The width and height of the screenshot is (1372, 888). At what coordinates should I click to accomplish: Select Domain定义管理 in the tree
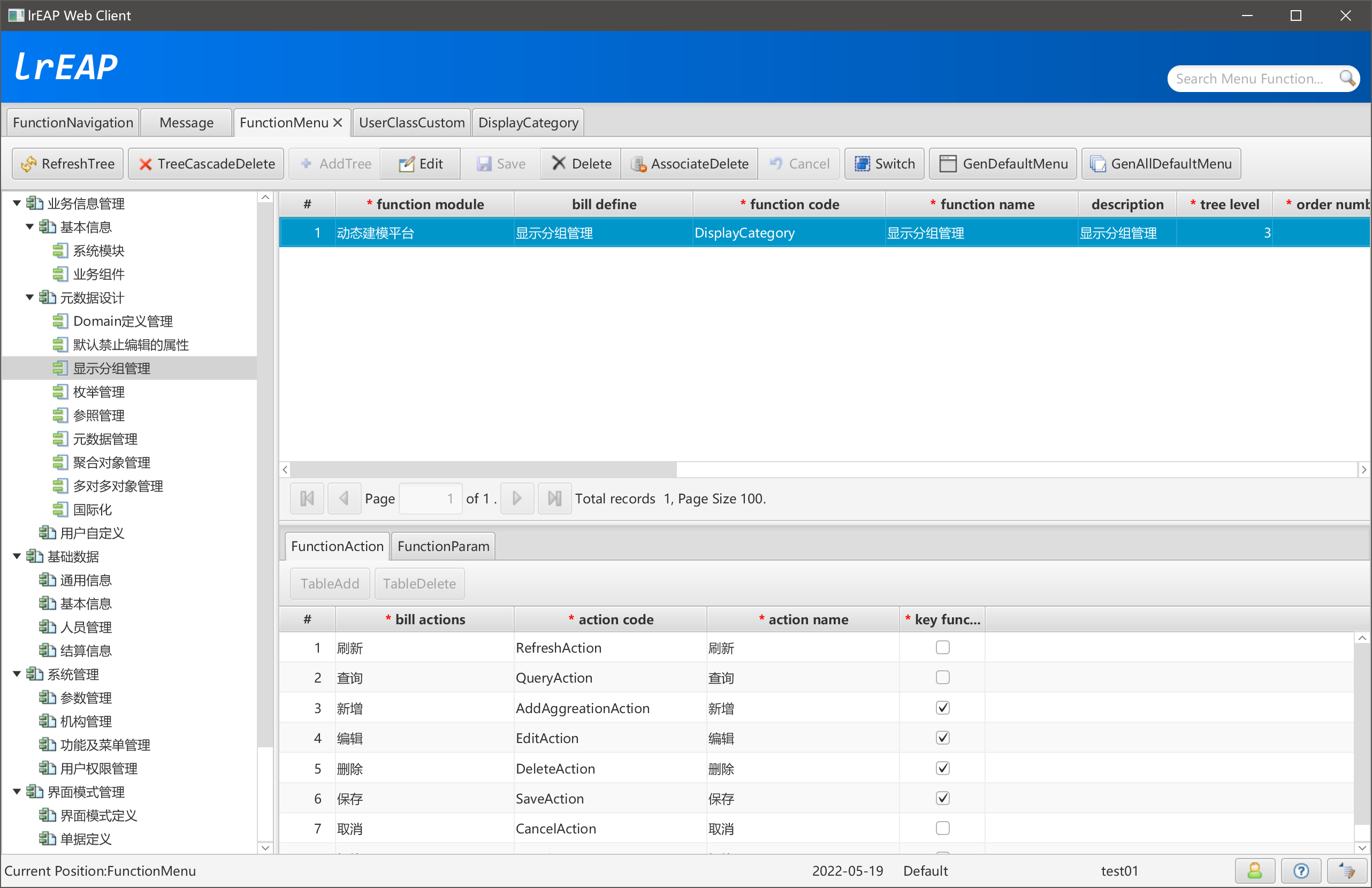click(123, 321)
